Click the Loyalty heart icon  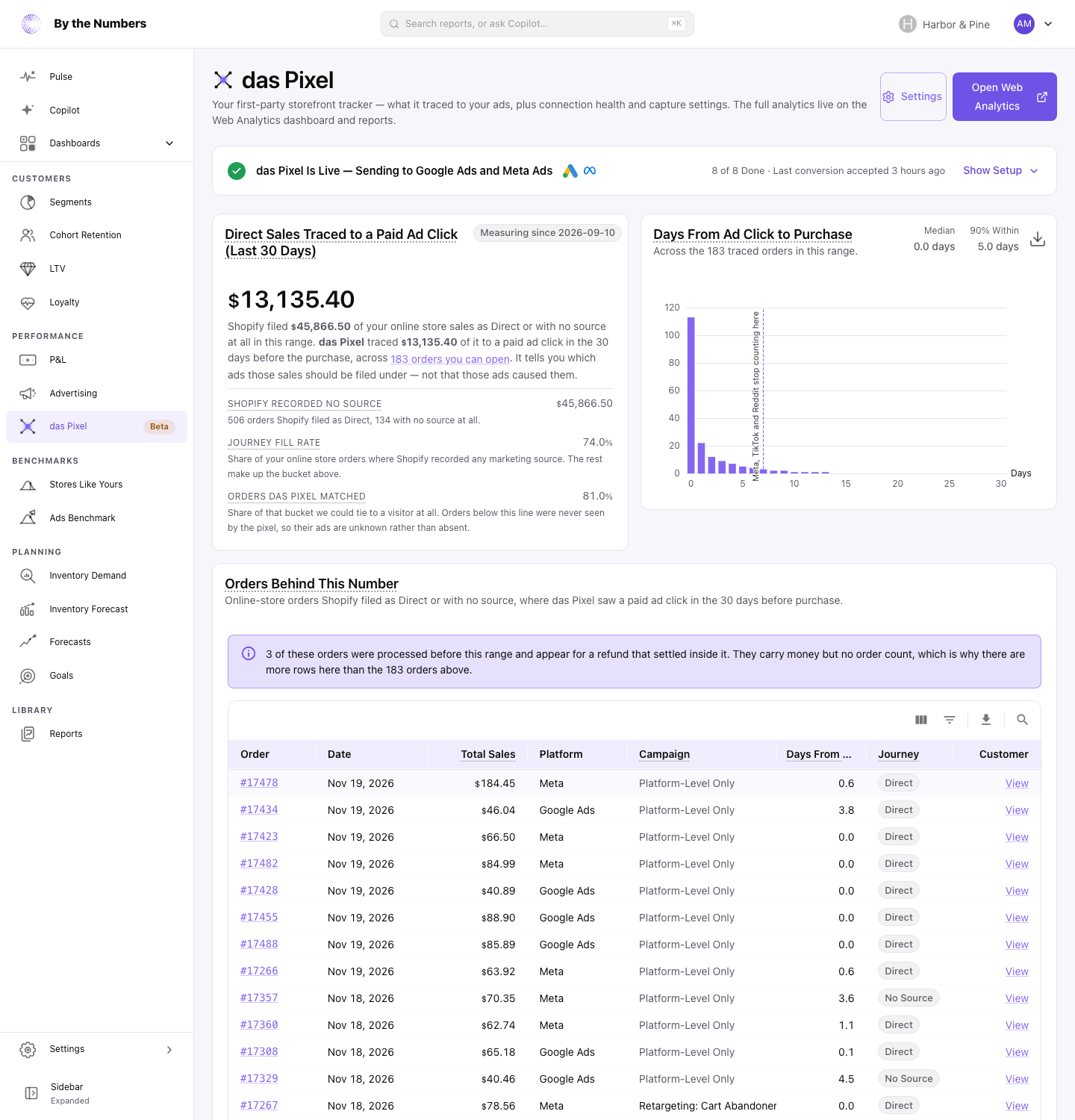point(28,302)
